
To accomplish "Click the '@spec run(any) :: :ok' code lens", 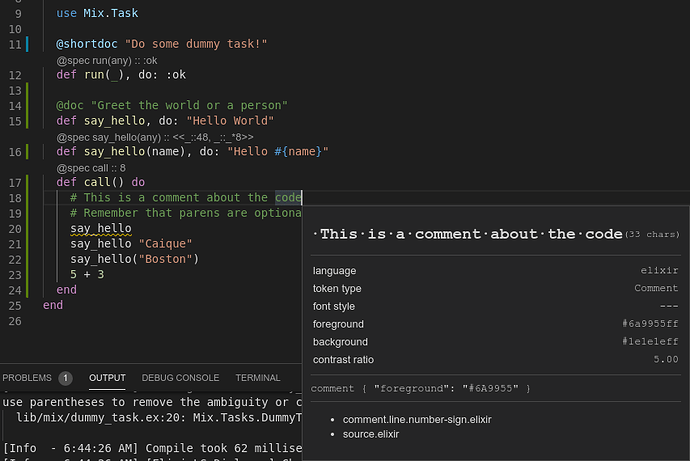I will [x=106, y=60].
